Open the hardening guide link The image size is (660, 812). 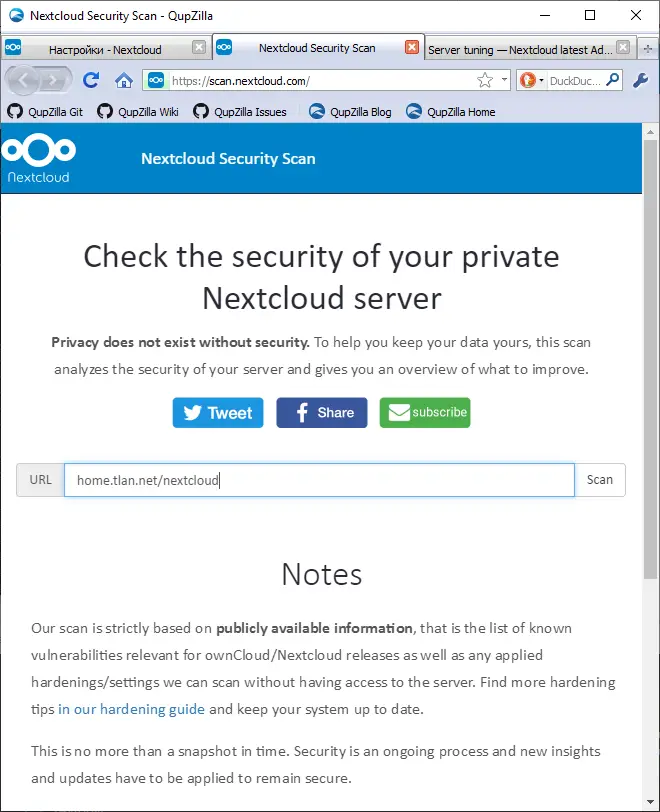[x=131, y=709]
